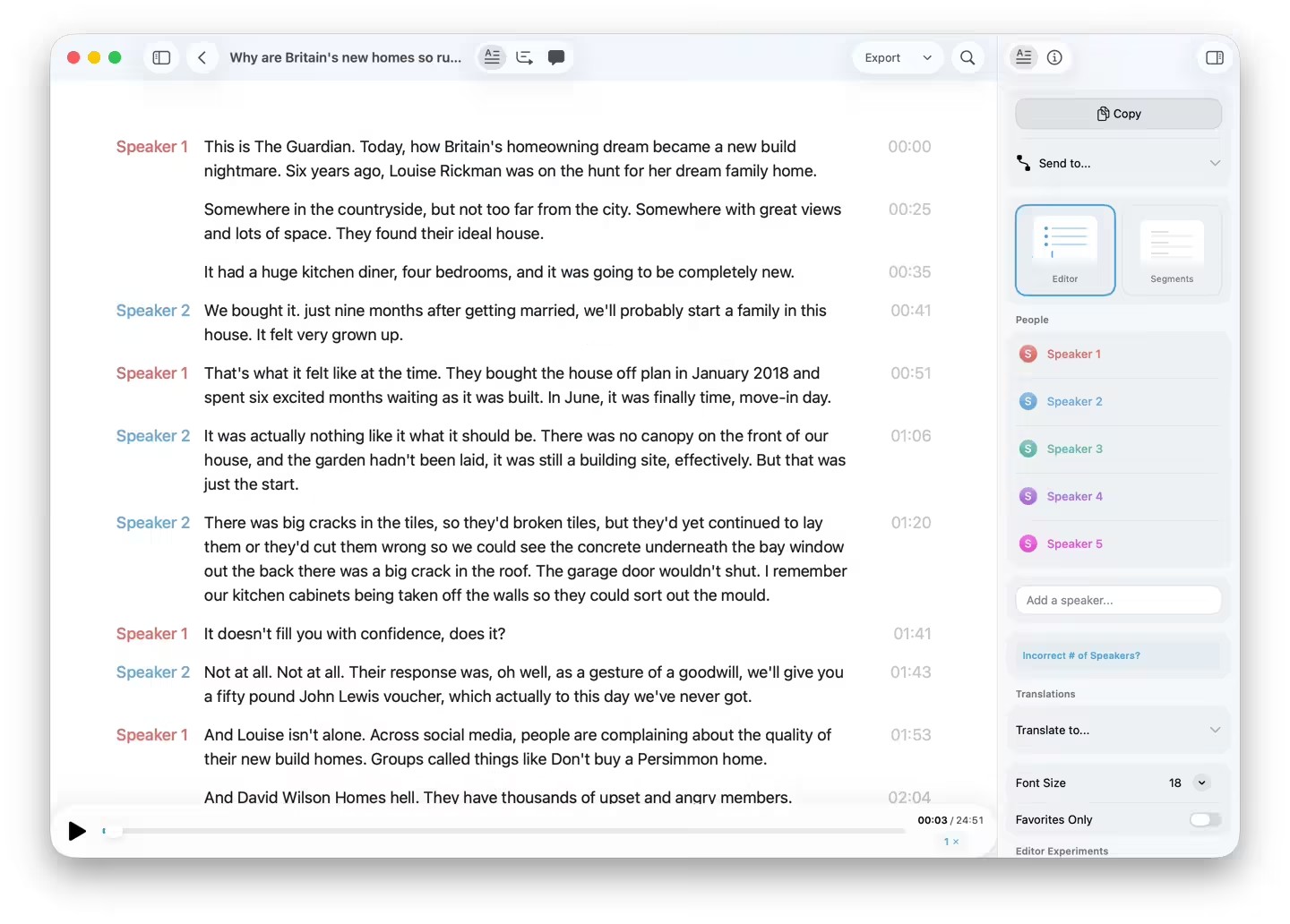Expand the Send to... dropdown chevron
Image resolution: width=1290 pixels, height=924 pixels.
(1215, 163)
